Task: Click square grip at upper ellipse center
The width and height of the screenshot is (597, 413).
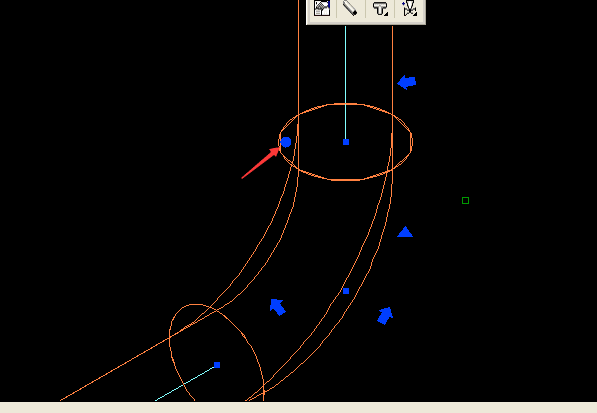Action: pyautogui.click(x=346, y=142)
